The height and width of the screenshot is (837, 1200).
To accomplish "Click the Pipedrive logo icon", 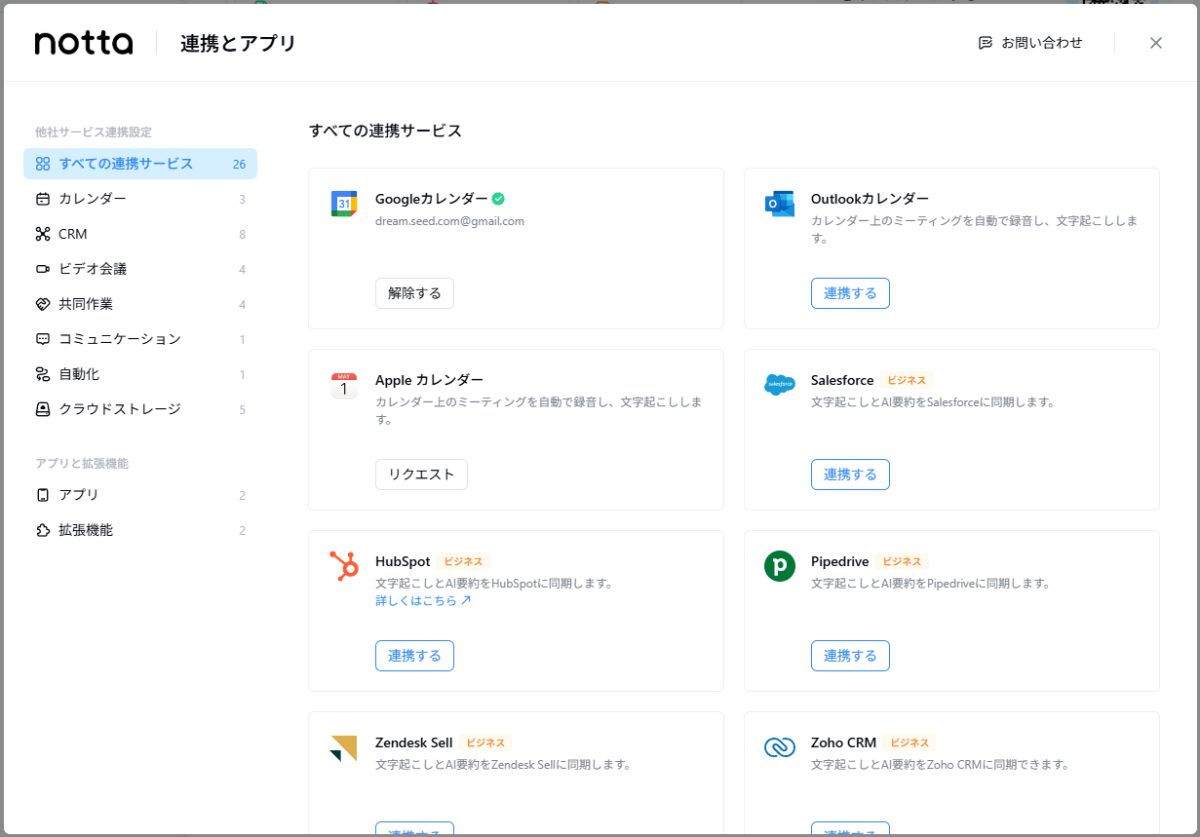I will (779, 566).
